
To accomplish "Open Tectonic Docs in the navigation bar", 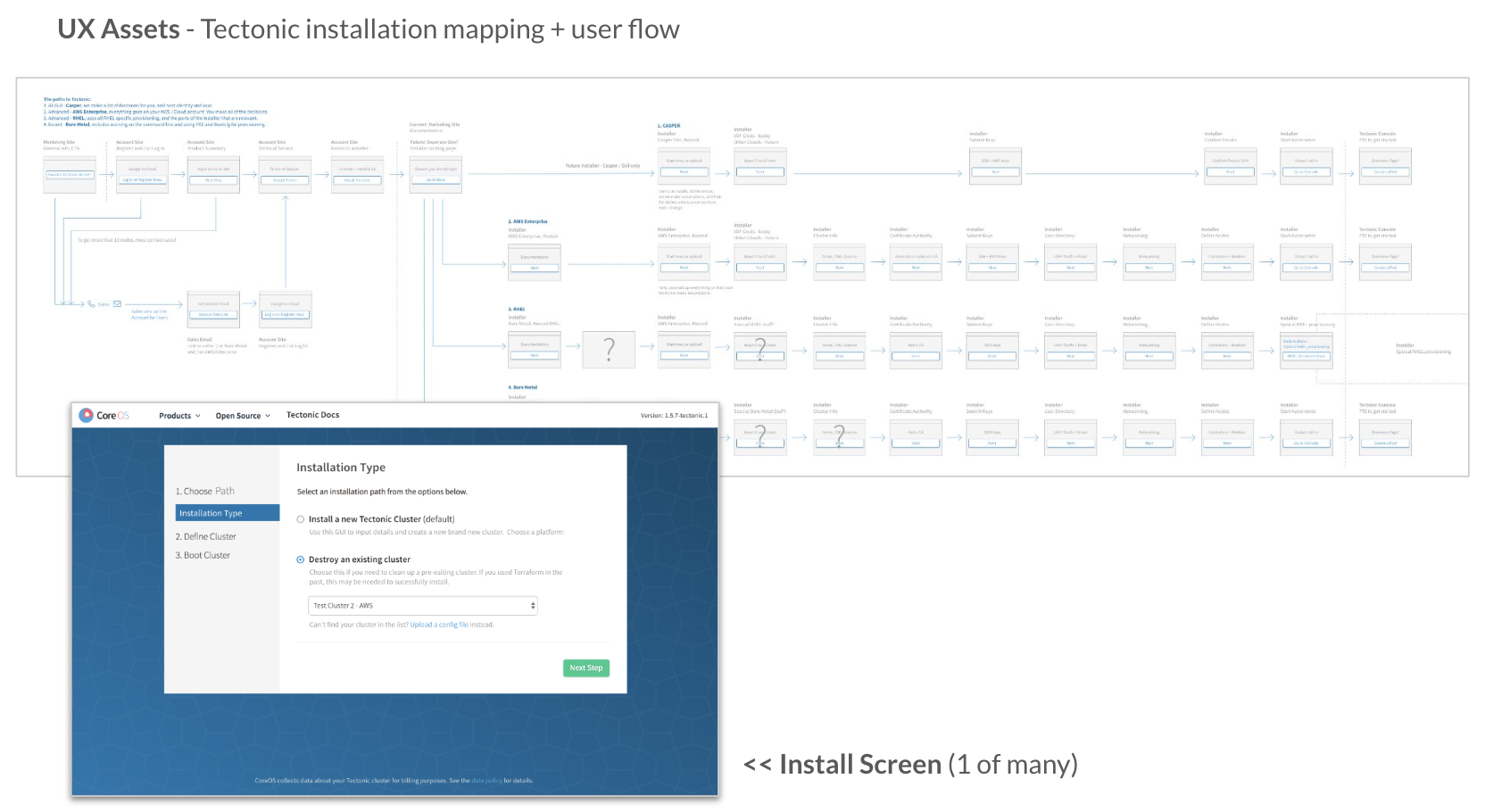I will (312, 415).
